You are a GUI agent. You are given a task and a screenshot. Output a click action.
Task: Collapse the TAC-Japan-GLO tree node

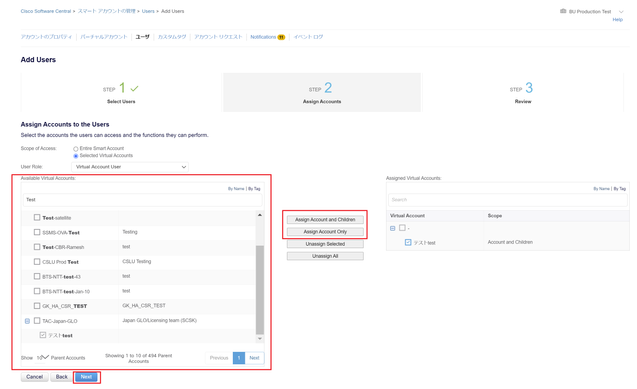[27, 321]
